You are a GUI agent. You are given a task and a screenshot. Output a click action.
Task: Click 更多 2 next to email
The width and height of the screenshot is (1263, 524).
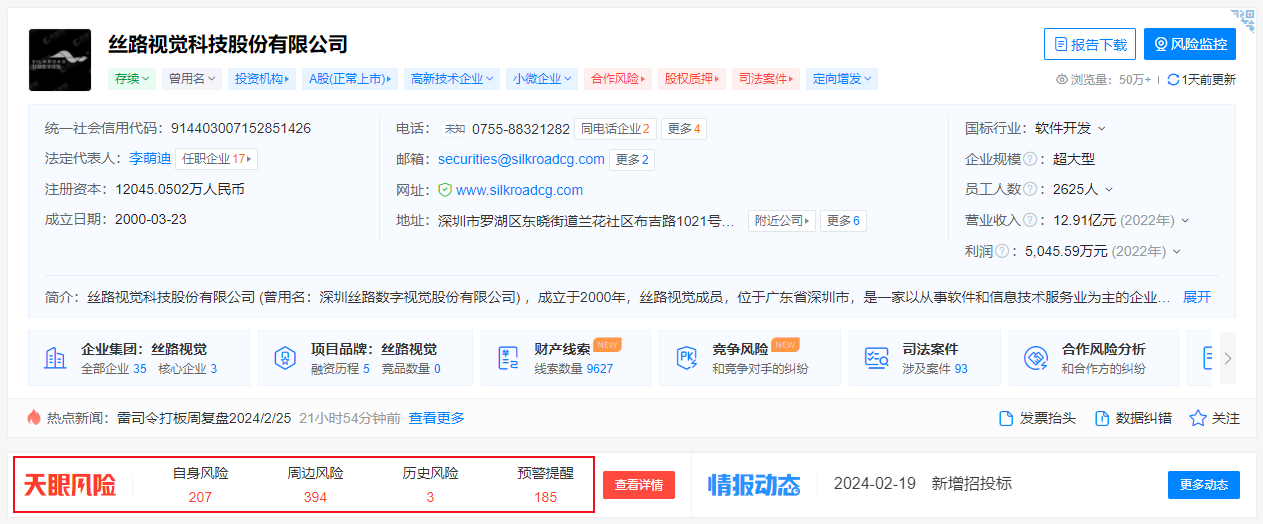coord(632,159)
